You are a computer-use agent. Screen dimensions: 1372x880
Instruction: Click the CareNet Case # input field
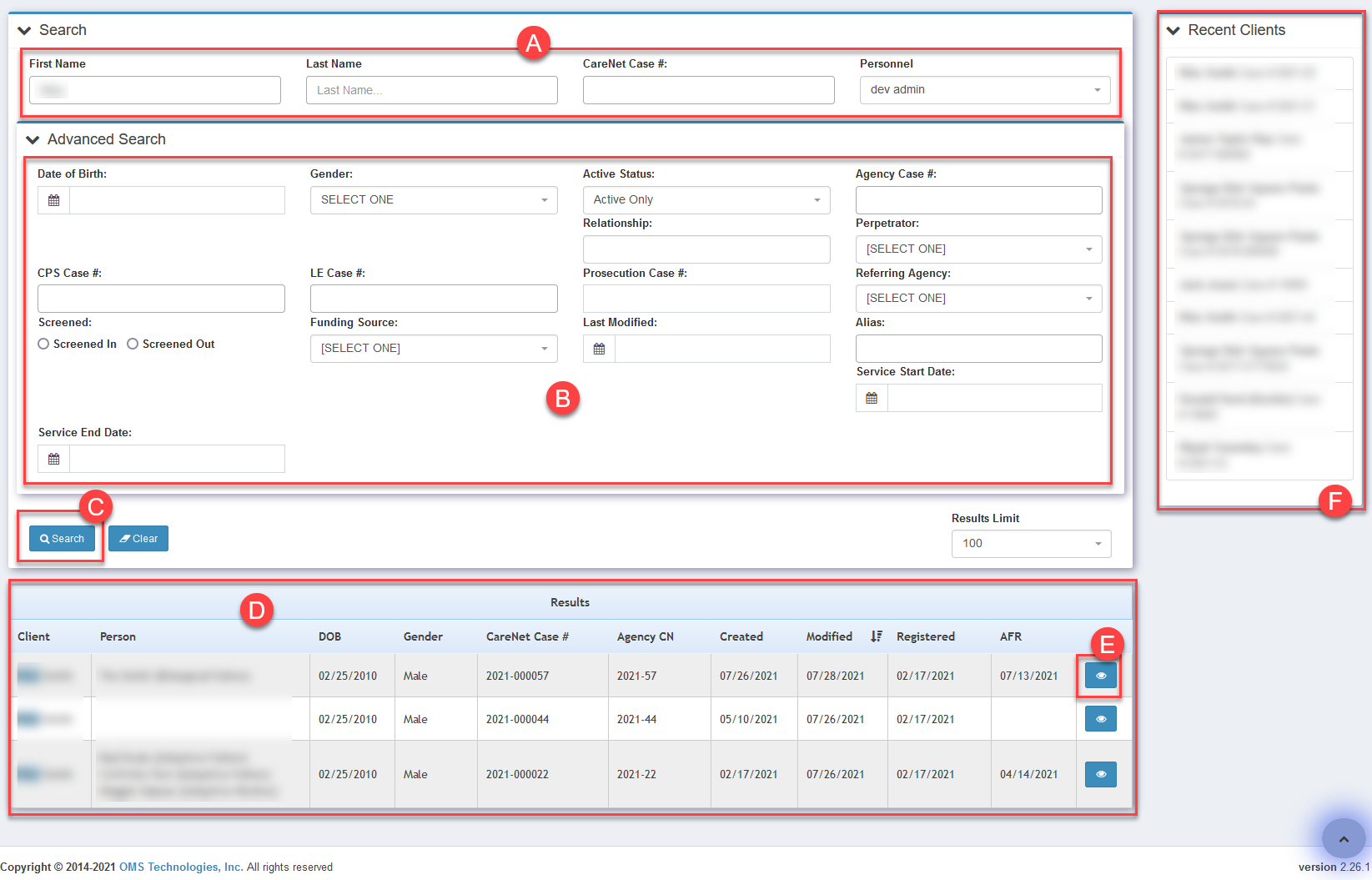click(x=709, y=90)
